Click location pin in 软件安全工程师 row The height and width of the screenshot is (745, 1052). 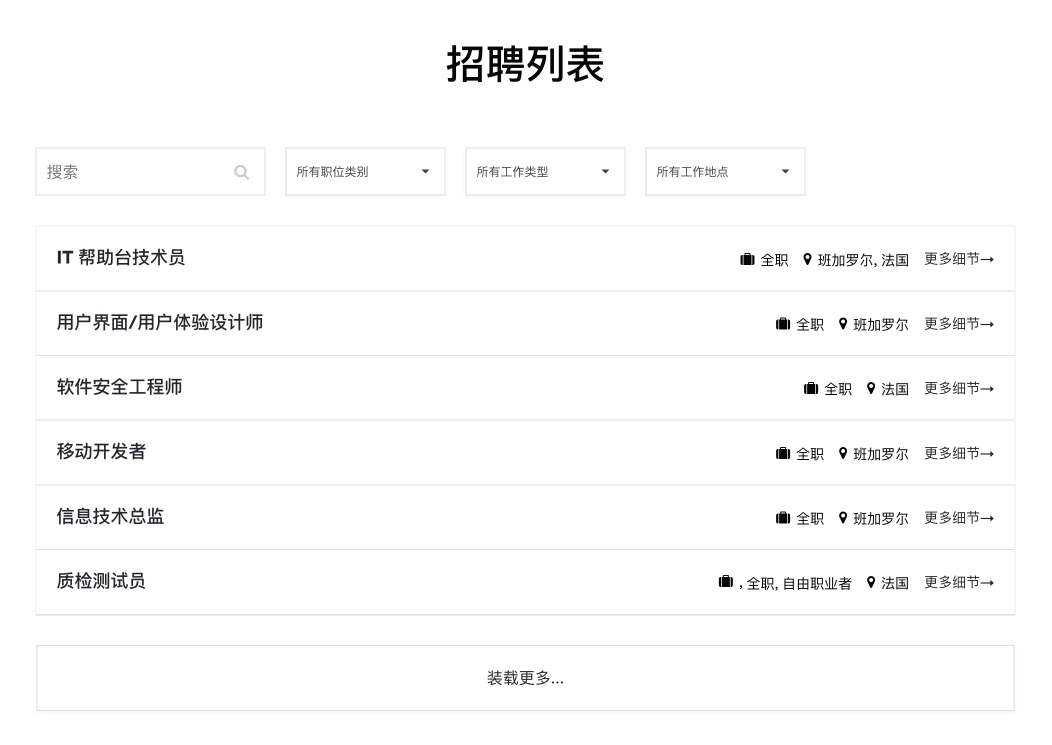click(x=871, y=389)
